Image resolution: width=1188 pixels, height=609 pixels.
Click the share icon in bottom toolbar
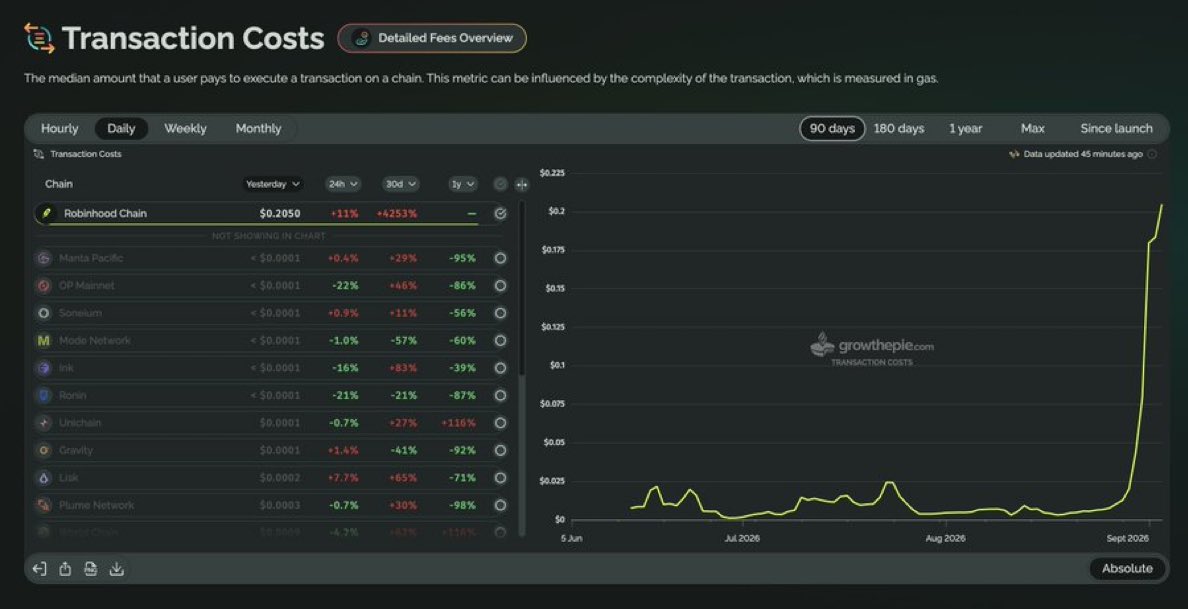(65, 569)
